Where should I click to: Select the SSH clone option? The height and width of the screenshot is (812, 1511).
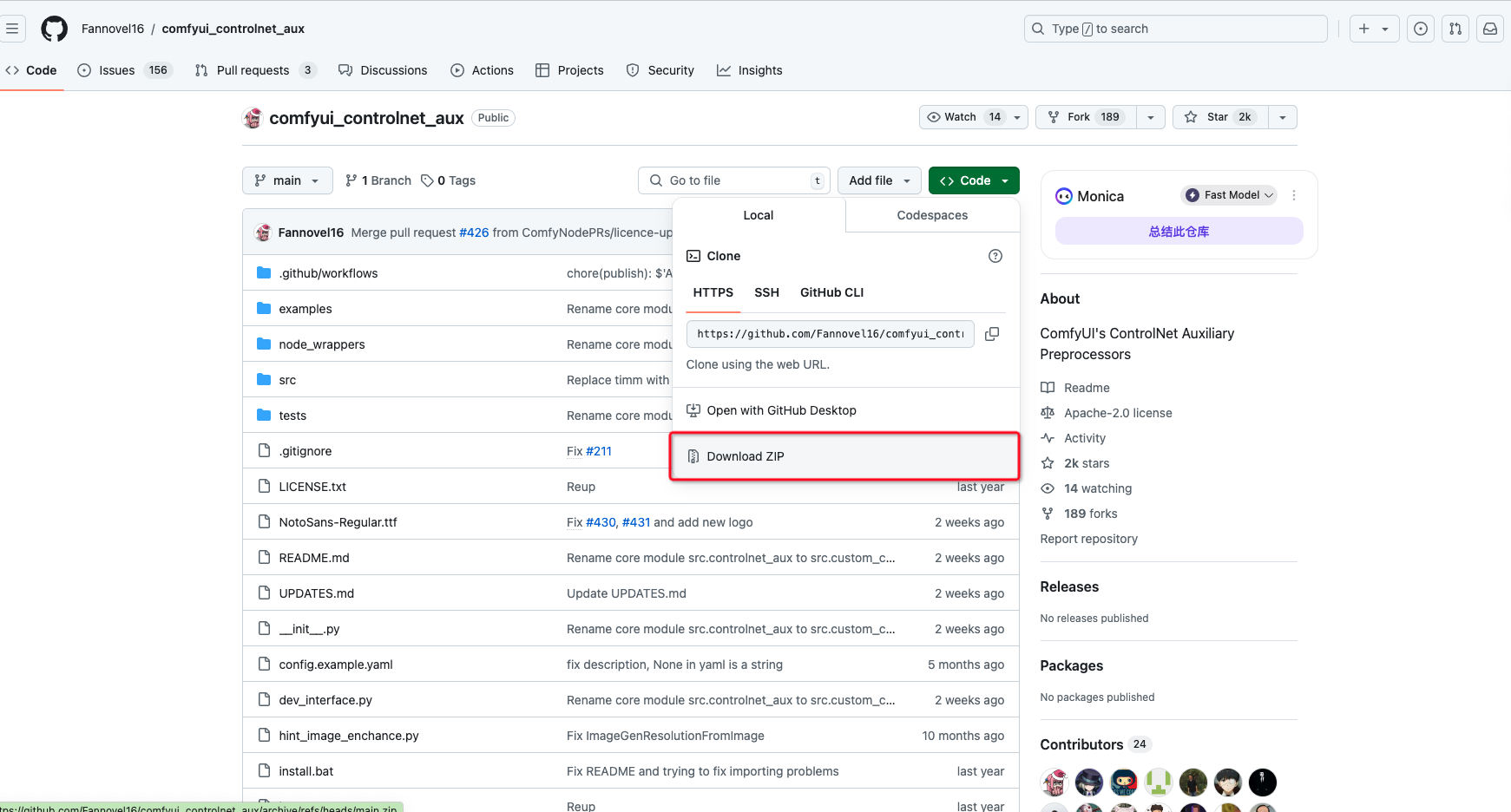766,293
